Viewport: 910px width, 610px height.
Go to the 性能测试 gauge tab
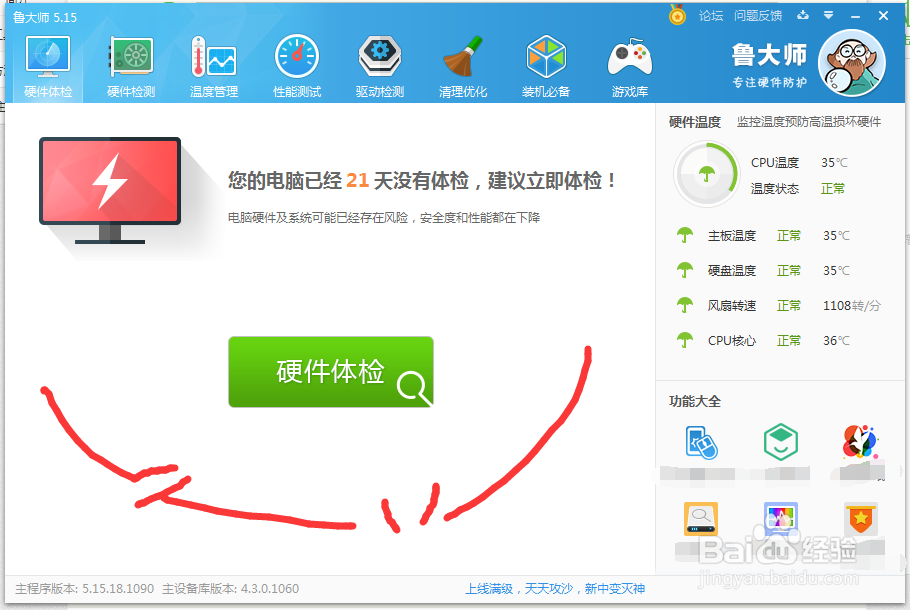[297, 67]
